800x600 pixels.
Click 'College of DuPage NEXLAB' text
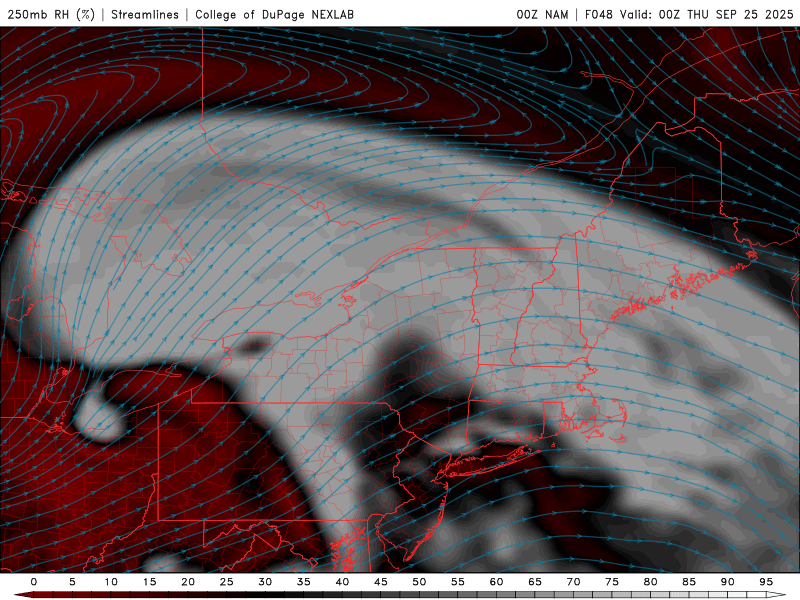(x=274, y=14)
